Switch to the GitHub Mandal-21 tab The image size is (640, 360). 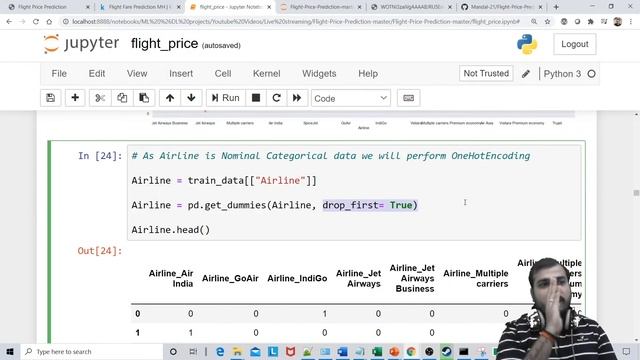502,7
